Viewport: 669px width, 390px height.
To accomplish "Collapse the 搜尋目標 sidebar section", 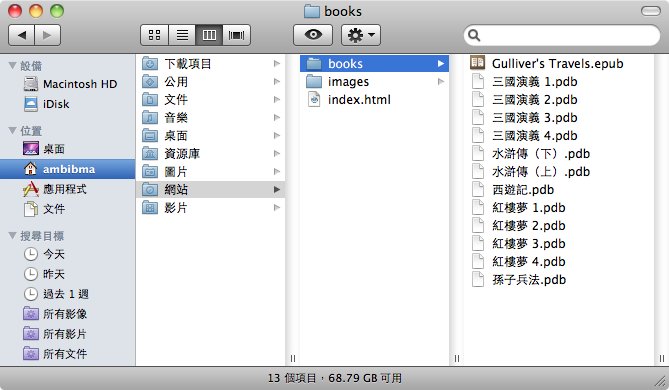I will pos(13,236).
